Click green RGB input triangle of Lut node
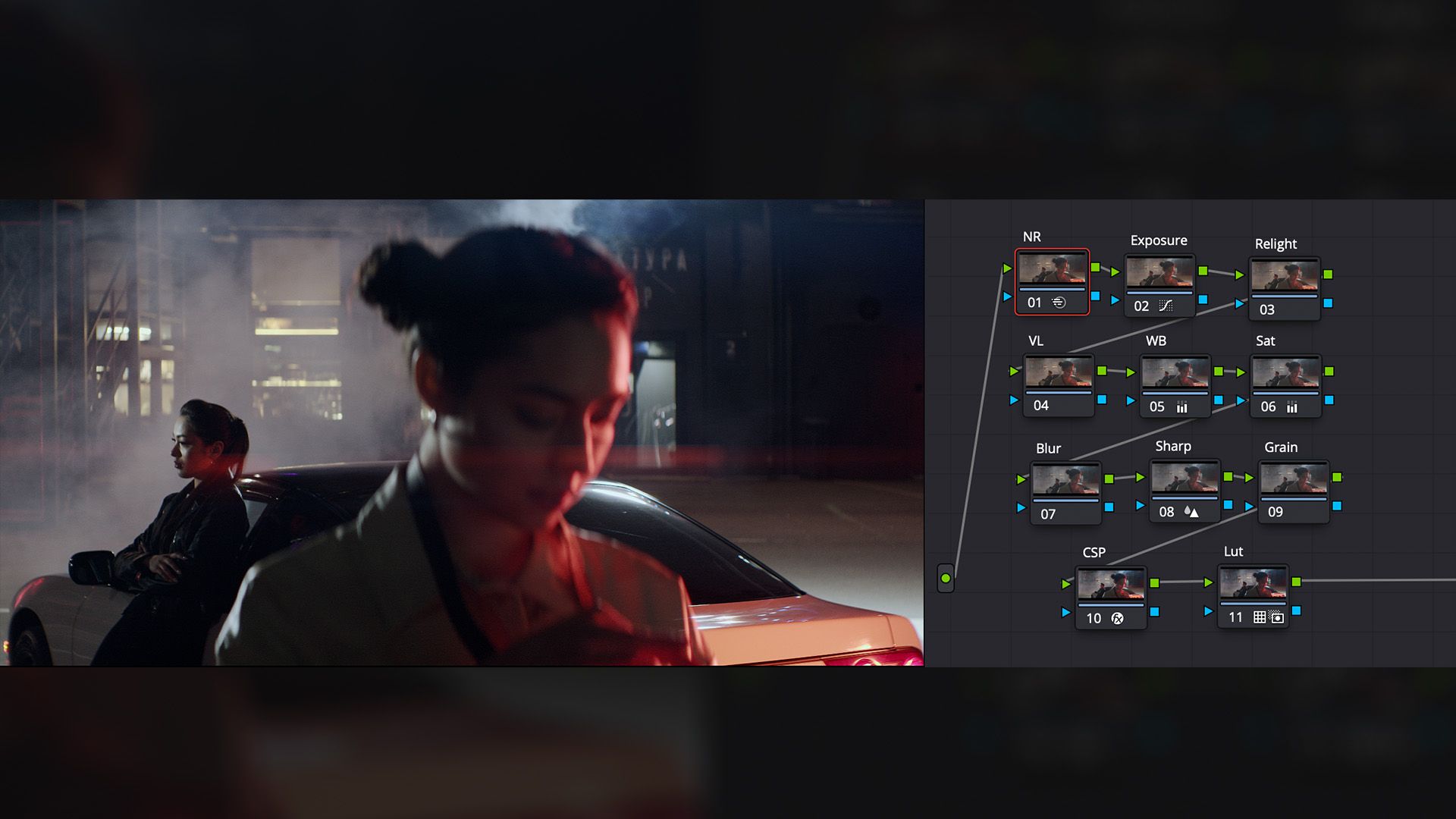This screenshot has width=1456, height=819. (x=1208, y=582)
